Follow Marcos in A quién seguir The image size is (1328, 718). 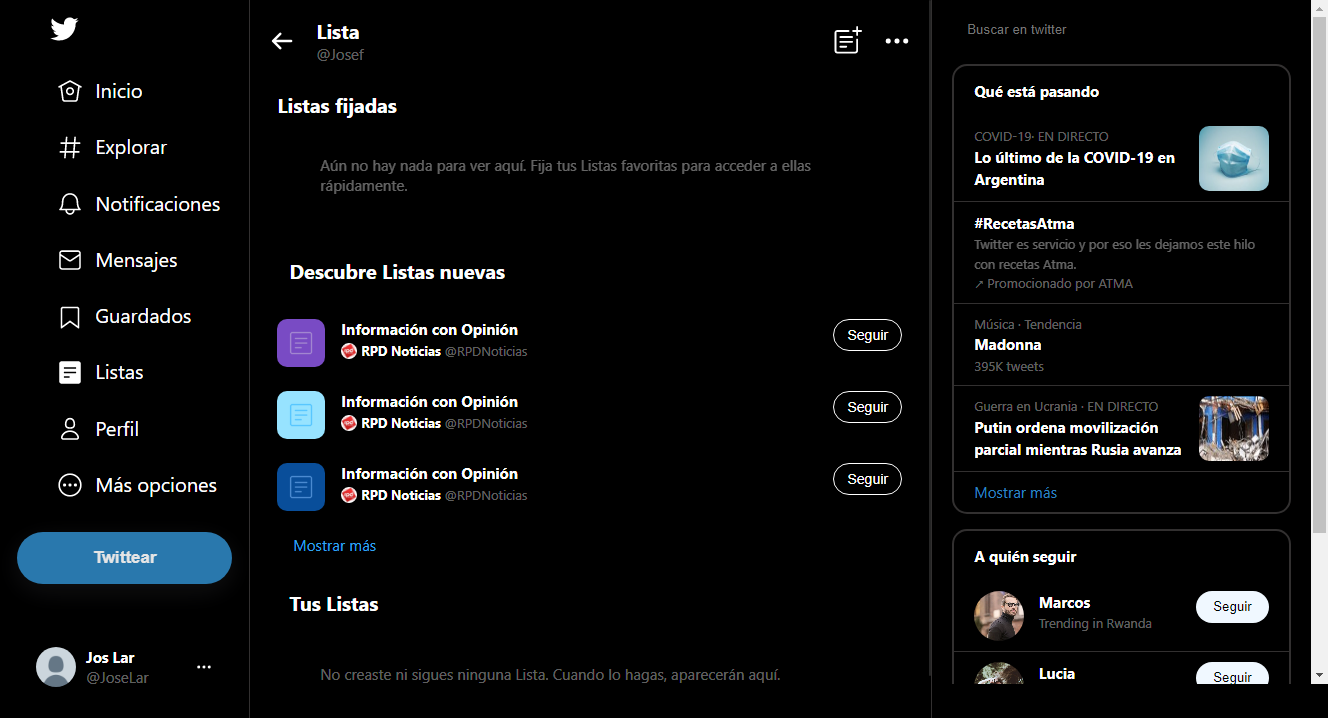coord(1232,607)
